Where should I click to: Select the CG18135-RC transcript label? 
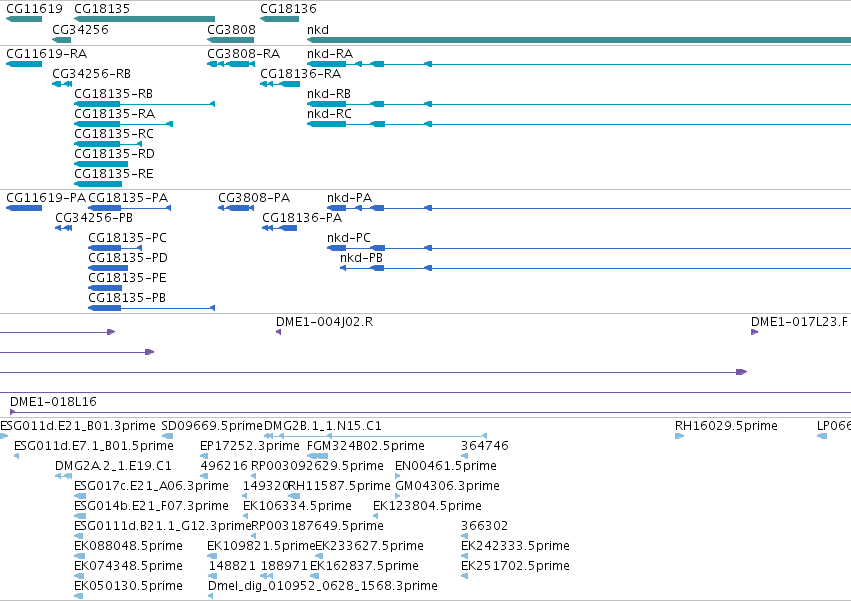114,134
